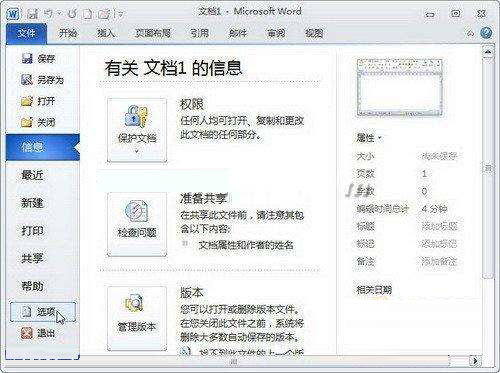Click the Undo icon in quick access toolbar

[49, 13]
